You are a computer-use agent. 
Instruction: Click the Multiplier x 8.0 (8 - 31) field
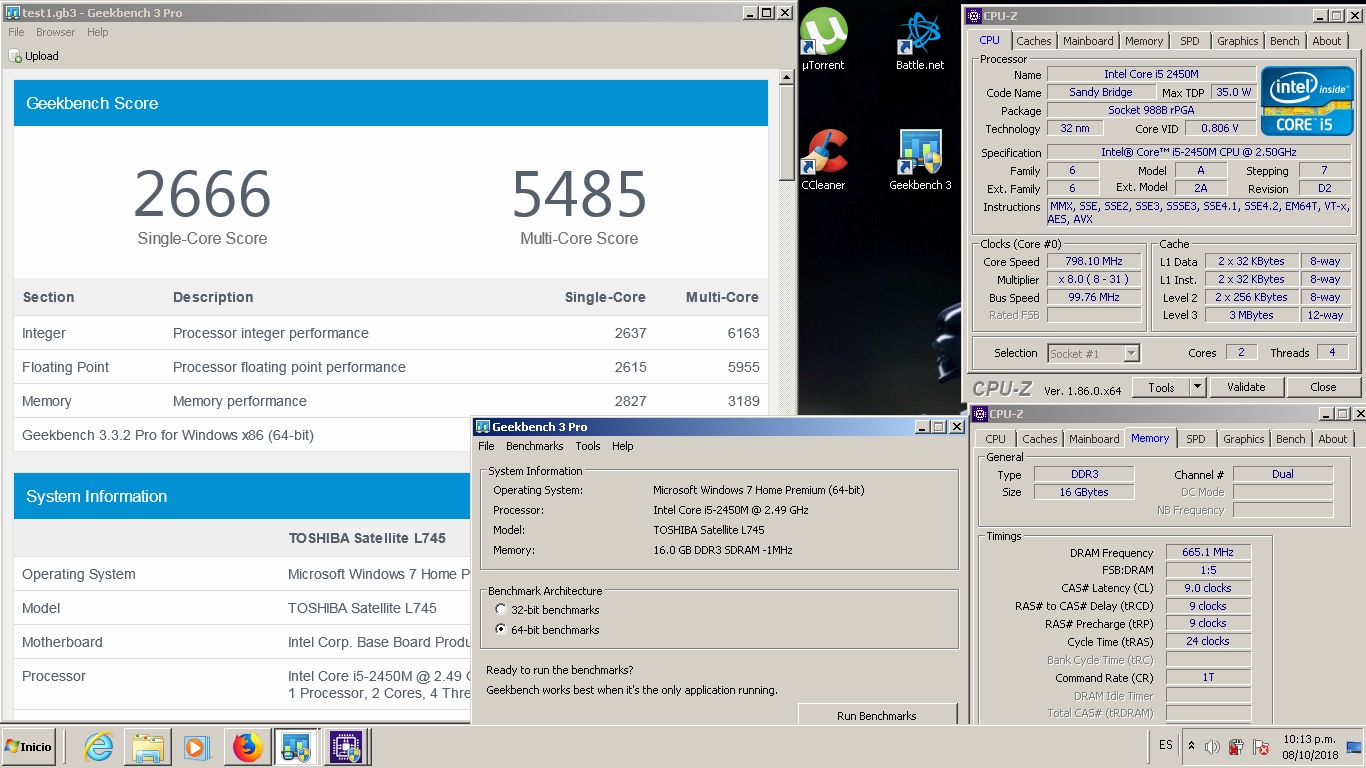point(1093,280)
